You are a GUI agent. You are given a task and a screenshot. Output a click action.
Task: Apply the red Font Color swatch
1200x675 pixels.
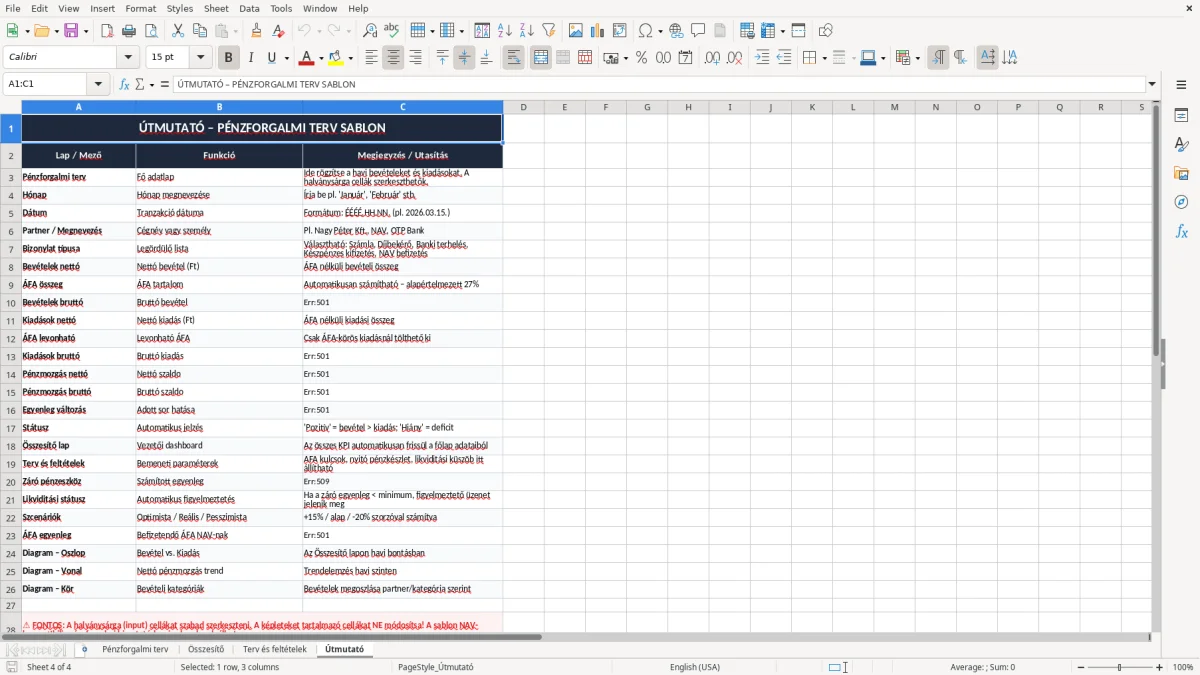pyautogui.click(x=306, y=58)
